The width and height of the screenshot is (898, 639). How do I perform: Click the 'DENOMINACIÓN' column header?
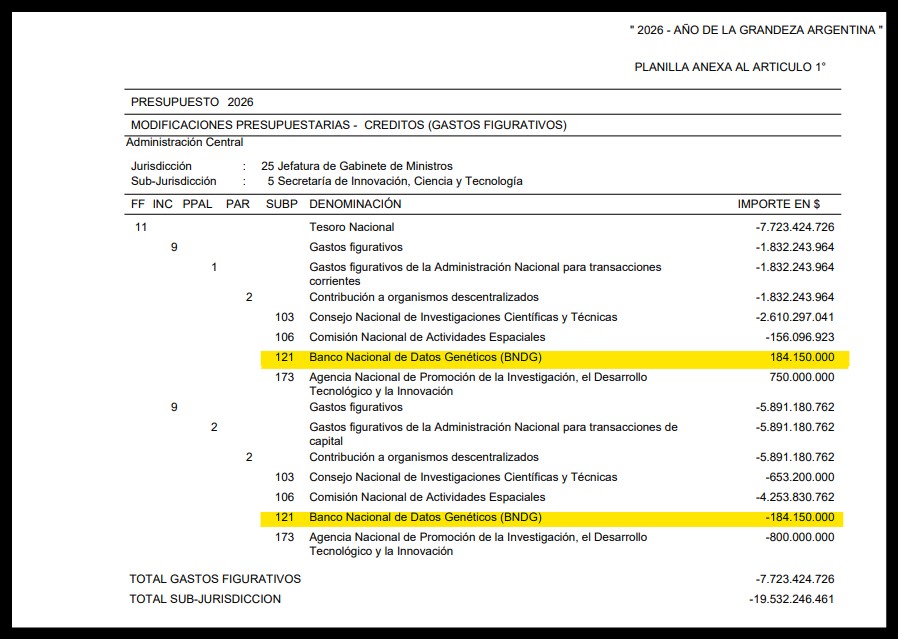tap(355, 204)
